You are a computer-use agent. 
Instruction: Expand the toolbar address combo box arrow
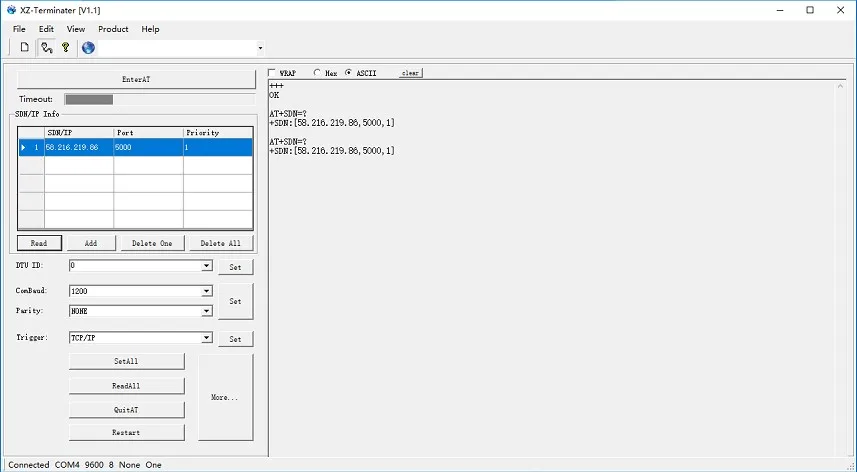[x=260, y=48]
